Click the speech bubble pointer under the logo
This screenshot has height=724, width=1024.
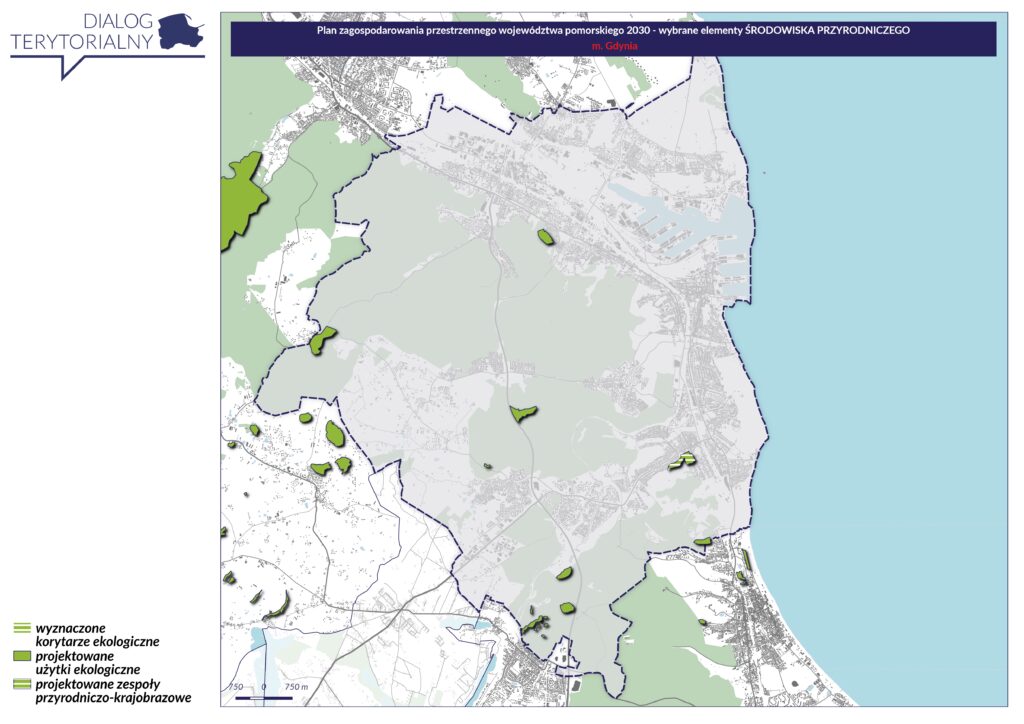pyautogui.click(x=70, y=67)
